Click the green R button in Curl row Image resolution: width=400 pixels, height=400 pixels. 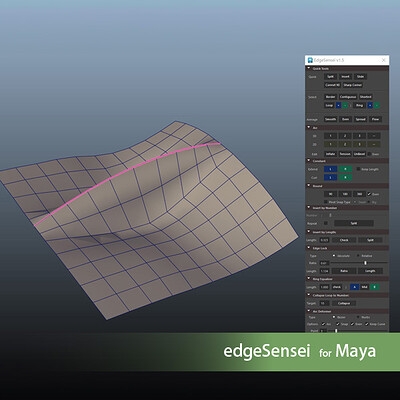pyautogui.click(x=345, y=178)
